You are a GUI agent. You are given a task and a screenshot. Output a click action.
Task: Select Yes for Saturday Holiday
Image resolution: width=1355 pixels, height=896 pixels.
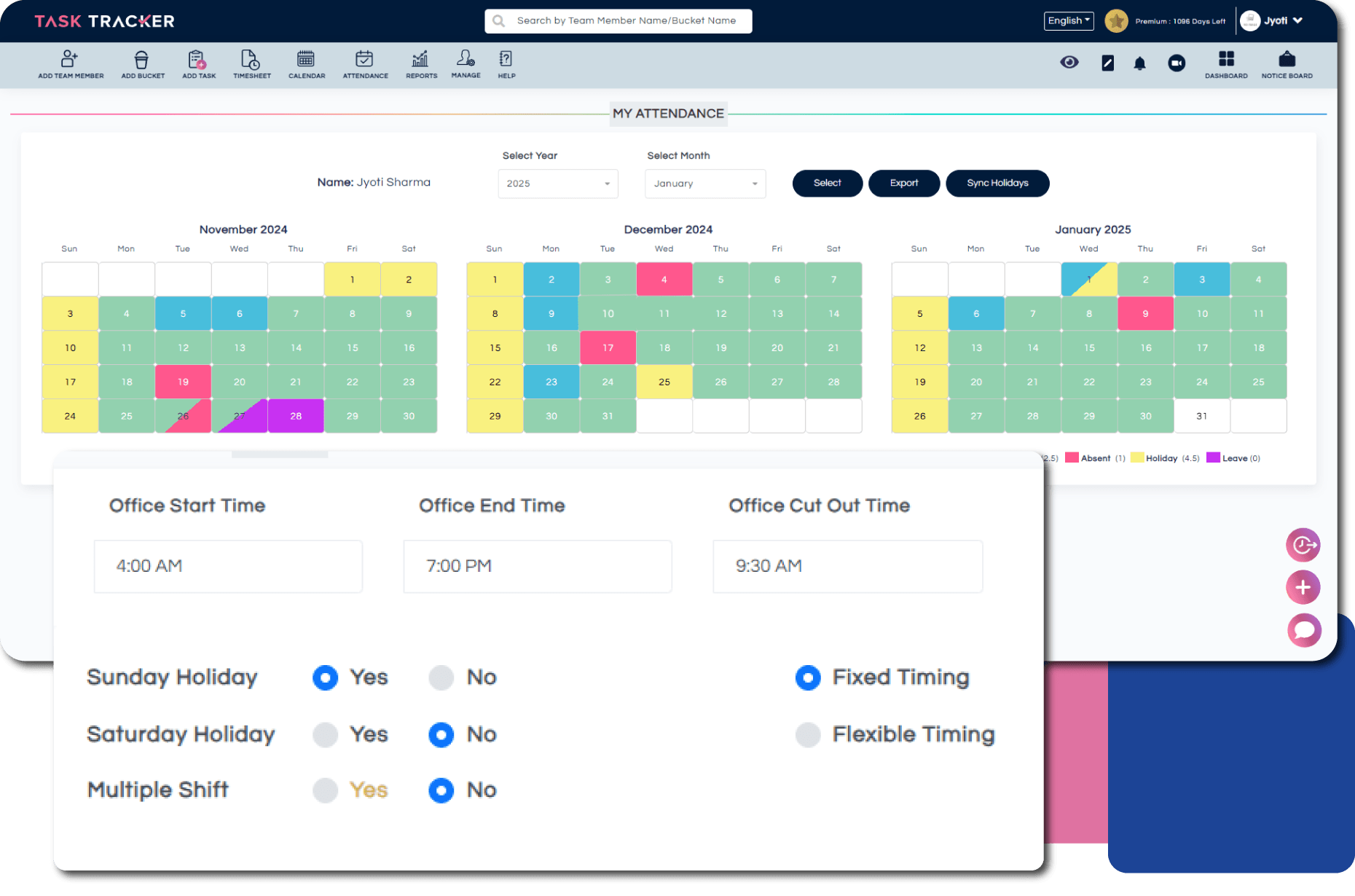pyautogui.click(x=326, y=734)
